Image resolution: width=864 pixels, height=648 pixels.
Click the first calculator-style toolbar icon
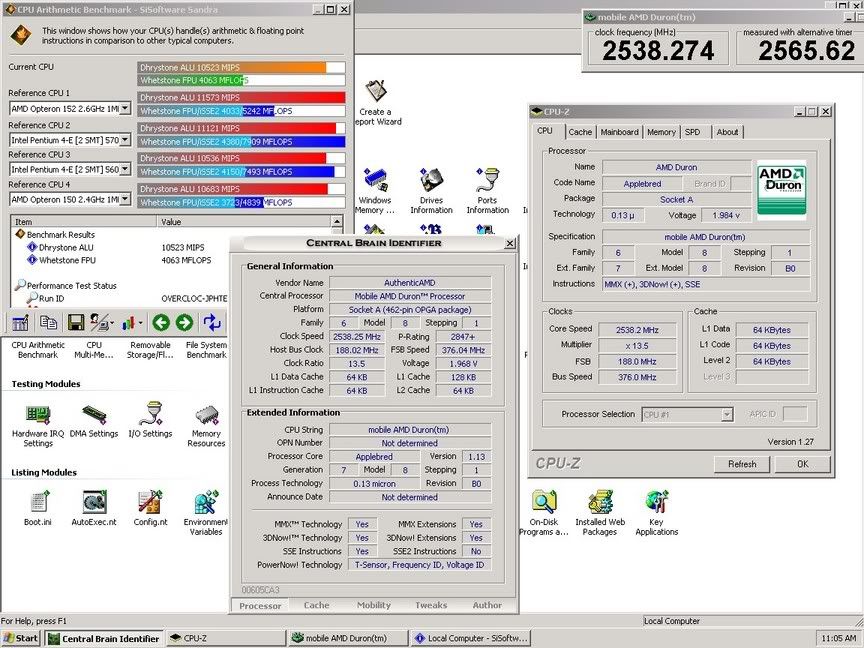(x=20, y=323)
